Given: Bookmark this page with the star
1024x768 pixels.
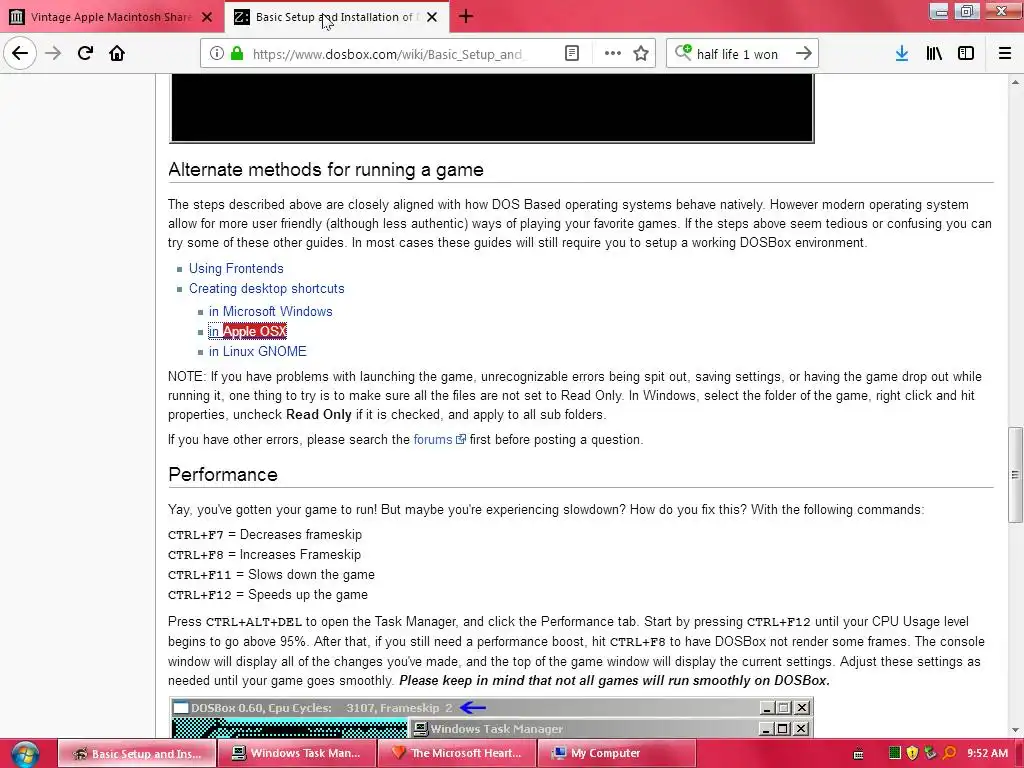Looking at the screenshot, I should coord(641,54).
